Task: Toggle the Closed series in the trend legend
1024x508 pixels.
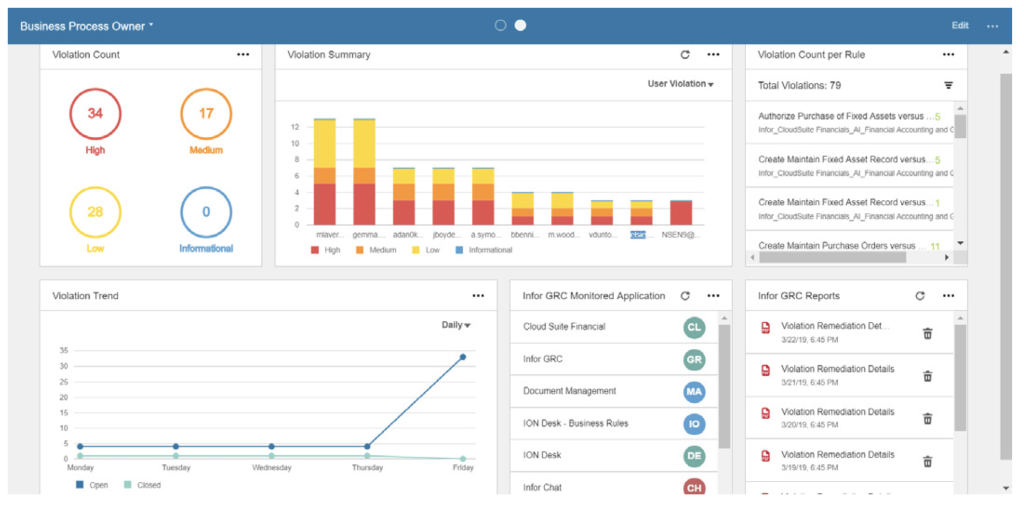Action: 142,485
